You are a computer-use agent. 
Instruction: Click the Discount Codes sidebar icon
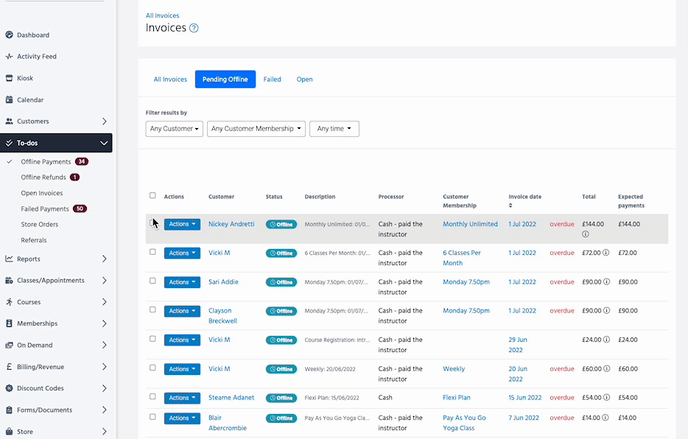click(9, 388)
